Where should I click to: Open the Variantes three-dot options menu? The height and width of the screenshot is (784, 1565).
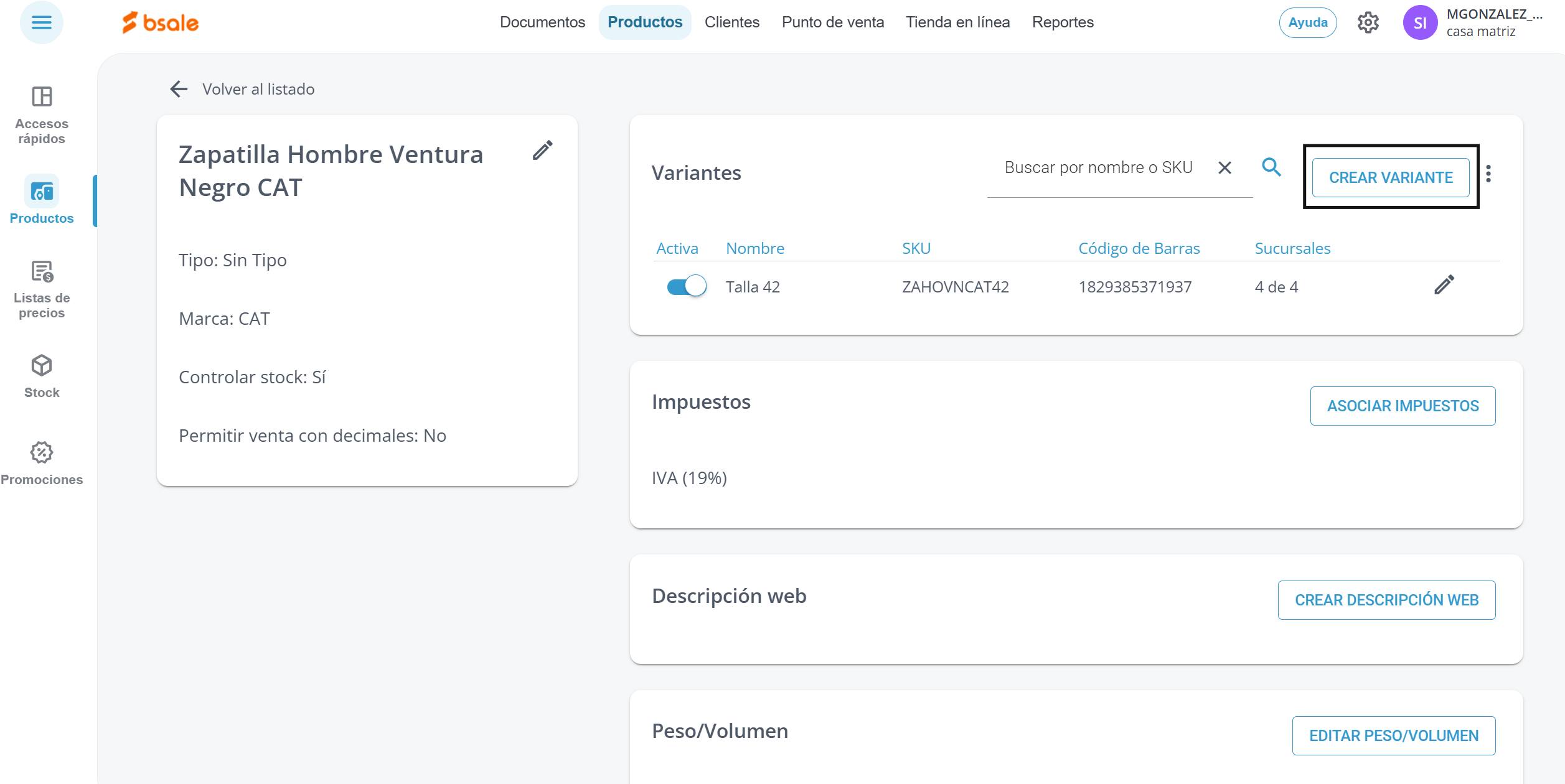click(1488, 174)
